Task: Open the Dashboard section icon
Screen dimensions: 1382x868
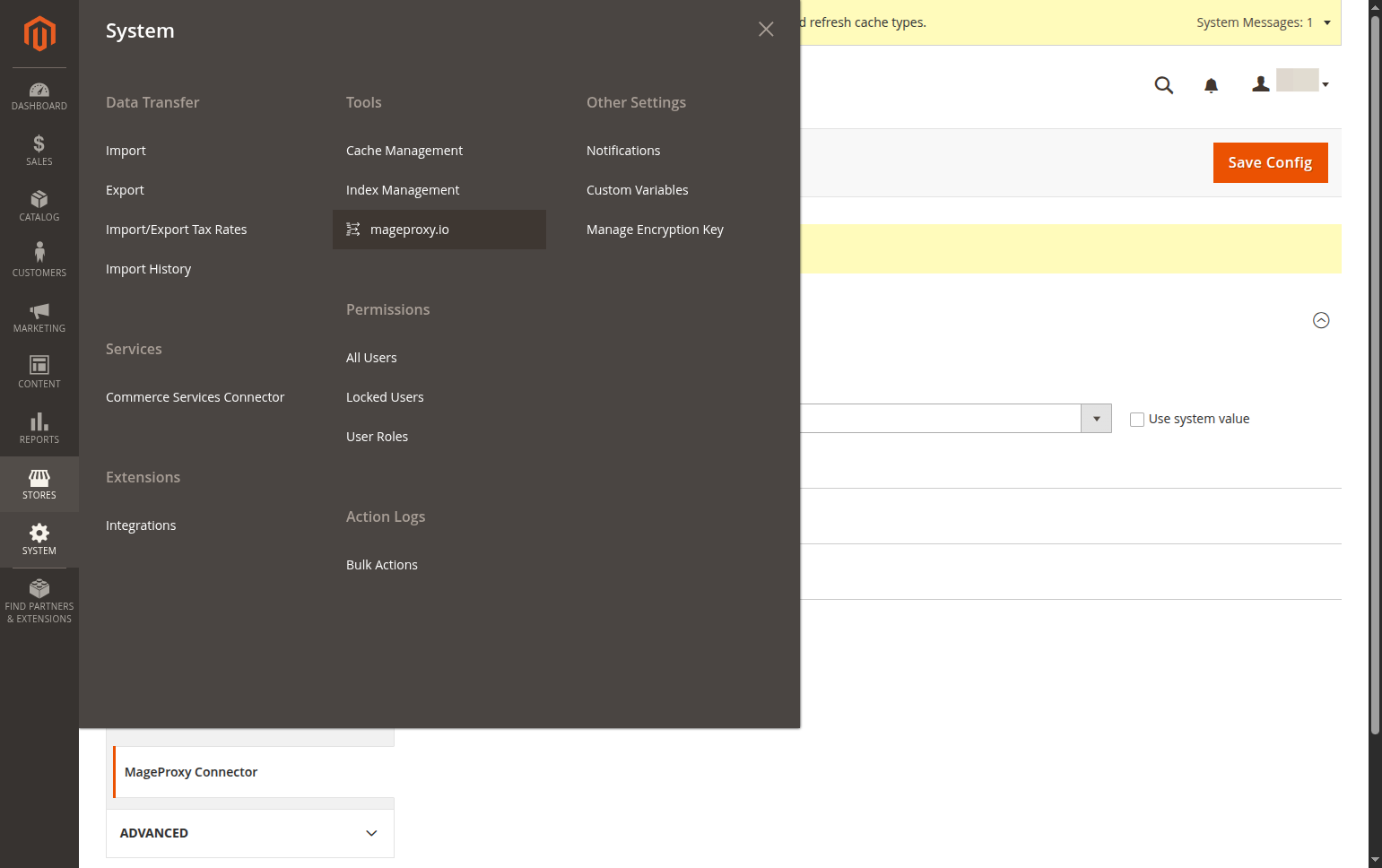Action: tap(39, 90)
